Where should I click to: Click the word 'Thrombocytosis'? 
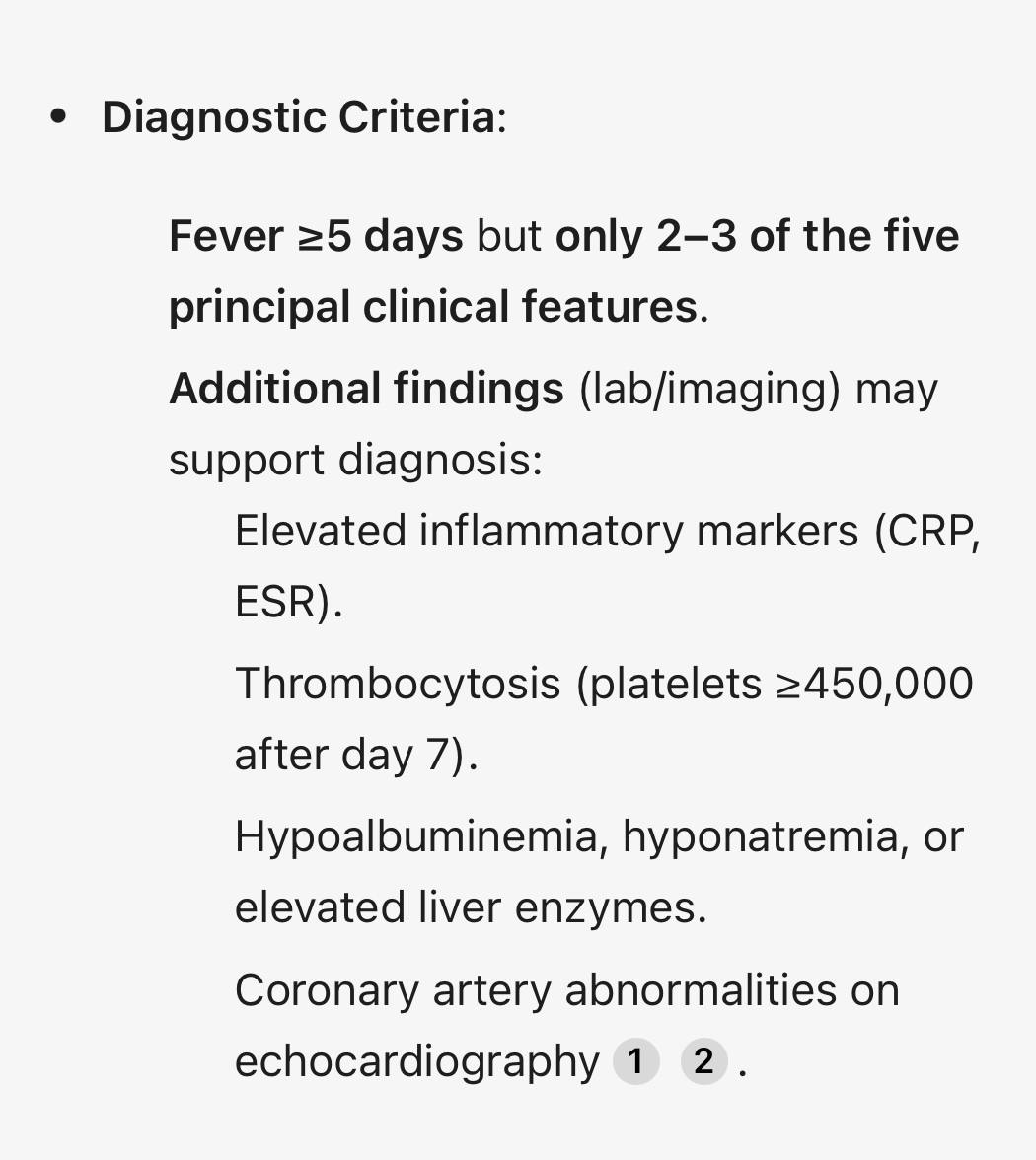399,683
